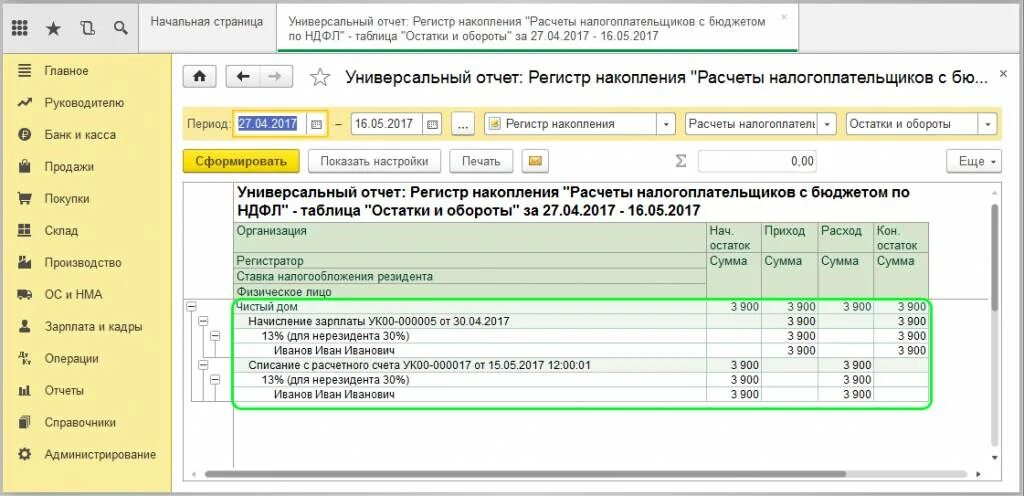Select Списание с расчетного счета УК00-000017 row
This screenshot has height=496, width=1024.
470,365
